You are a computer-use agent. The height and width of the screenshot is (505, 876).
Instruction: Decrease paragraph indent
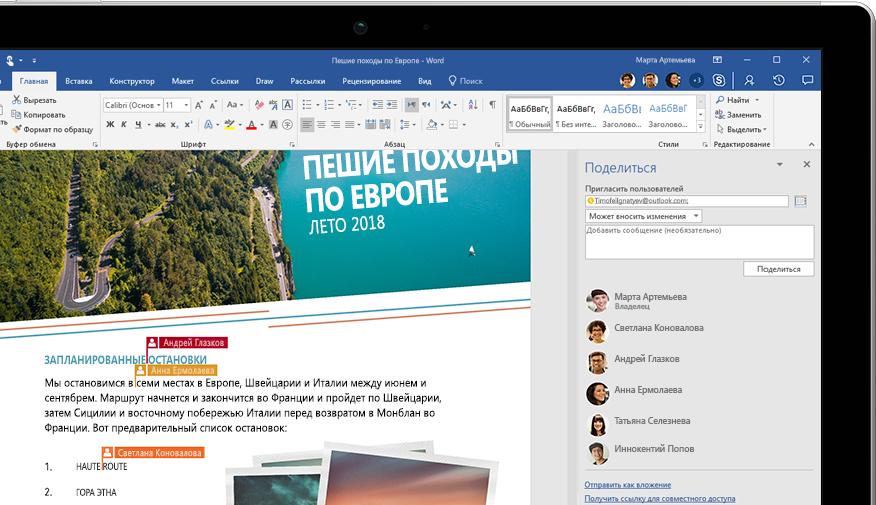(x=378, y=104)
